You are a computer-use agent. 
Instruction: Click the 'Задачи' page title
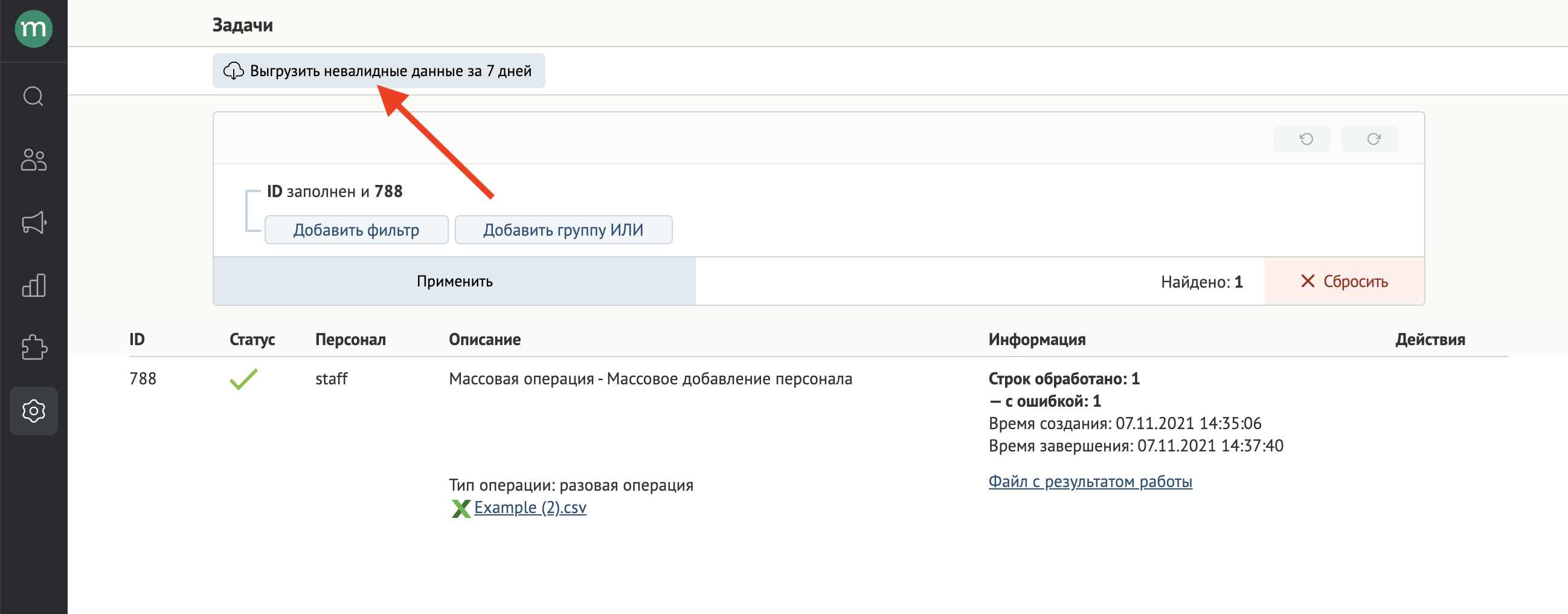[242, 25]
